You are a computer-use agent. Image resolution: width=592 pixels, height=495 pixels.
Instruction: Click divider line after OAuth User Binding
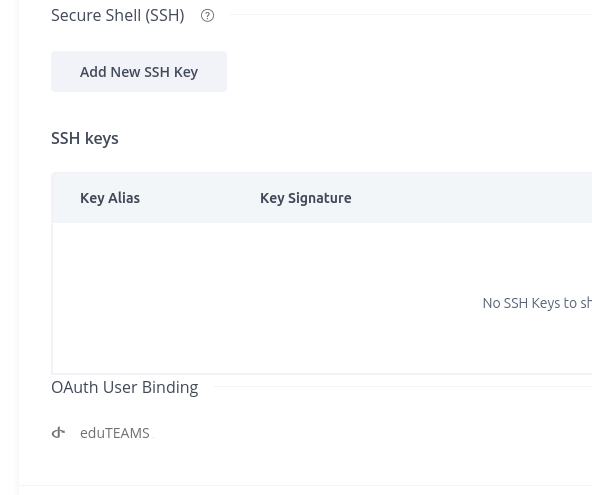[403, 387]
